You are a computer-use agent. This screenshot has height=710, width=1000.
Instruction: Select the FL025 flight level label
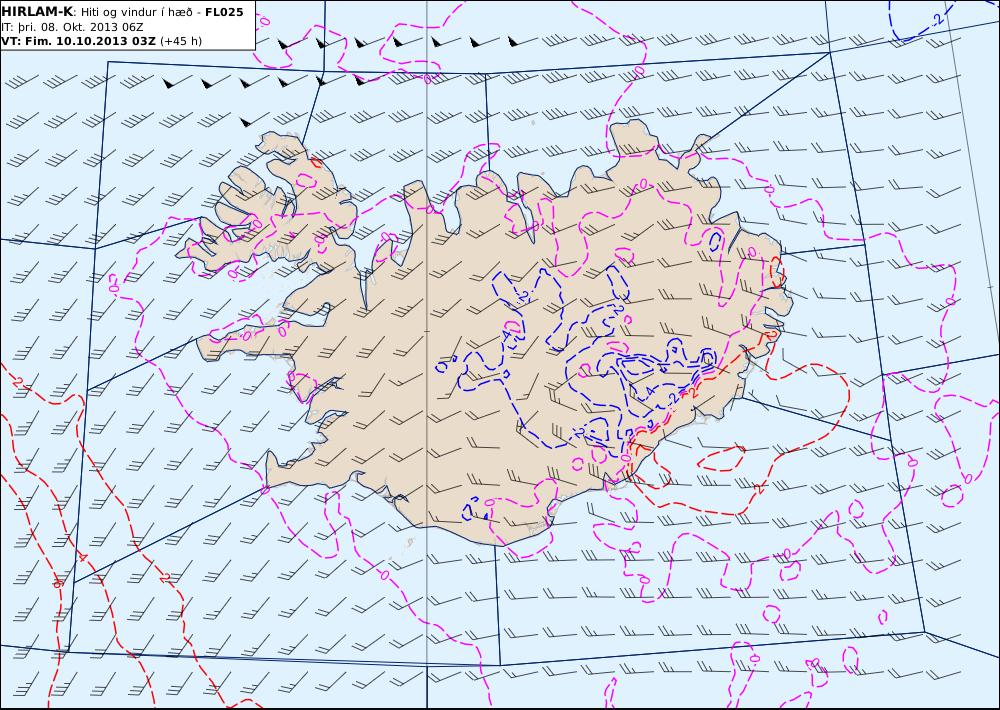(x=224, y=12)
